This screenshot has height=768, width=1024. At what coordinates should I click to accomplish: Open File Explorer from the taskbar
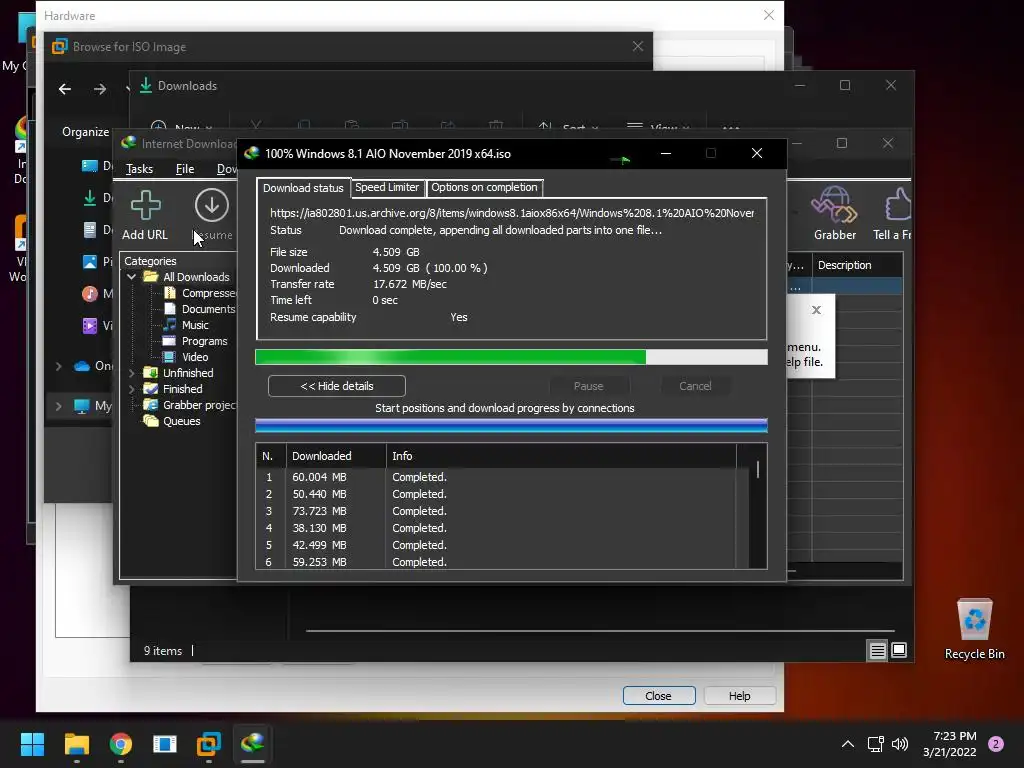coord(76,744)
